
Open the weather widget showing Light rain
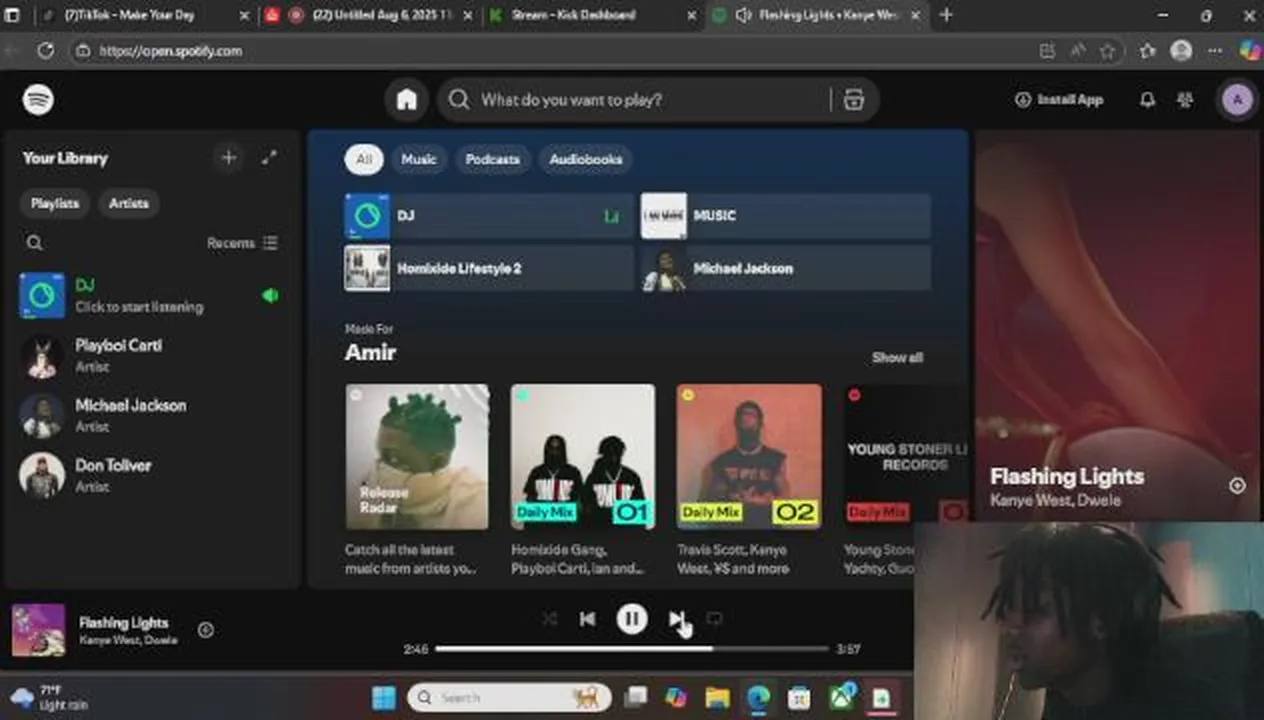point(48,697)
